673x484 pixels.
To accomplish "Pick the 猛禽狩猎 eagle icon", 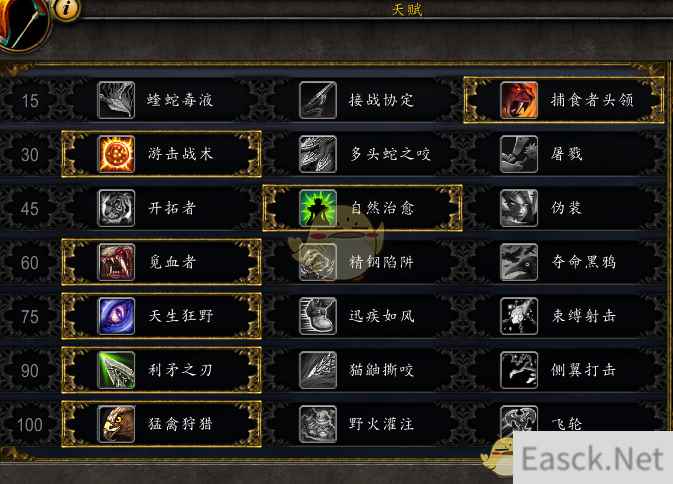I will point(116,424).
